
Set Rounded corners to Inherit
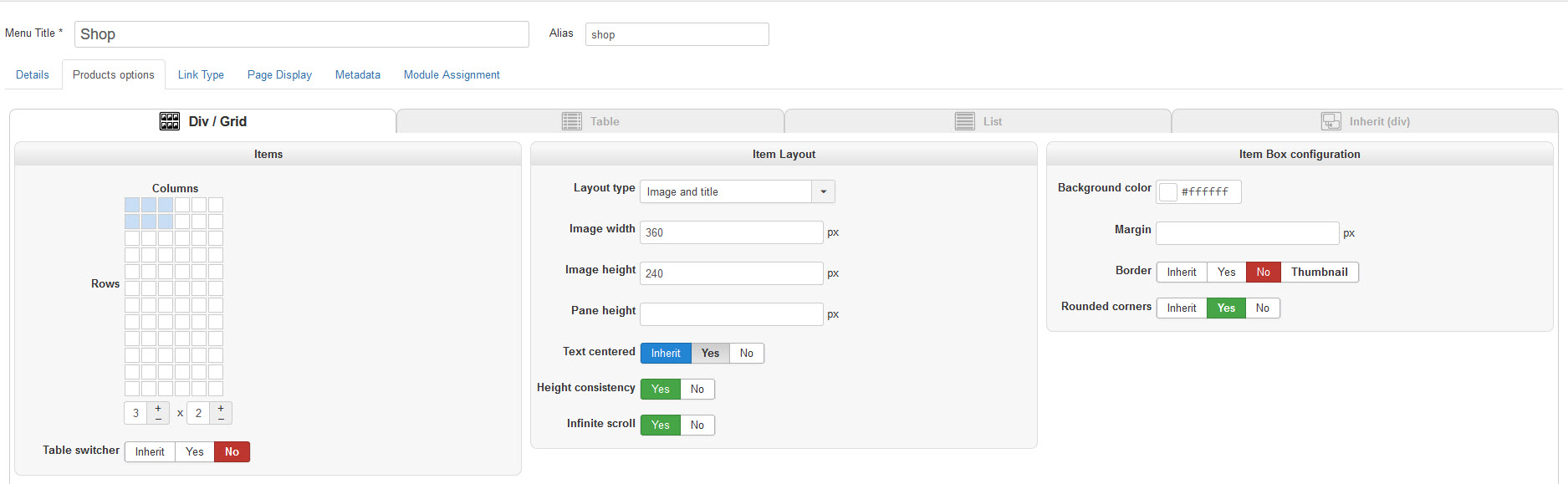pos(1182,308)
